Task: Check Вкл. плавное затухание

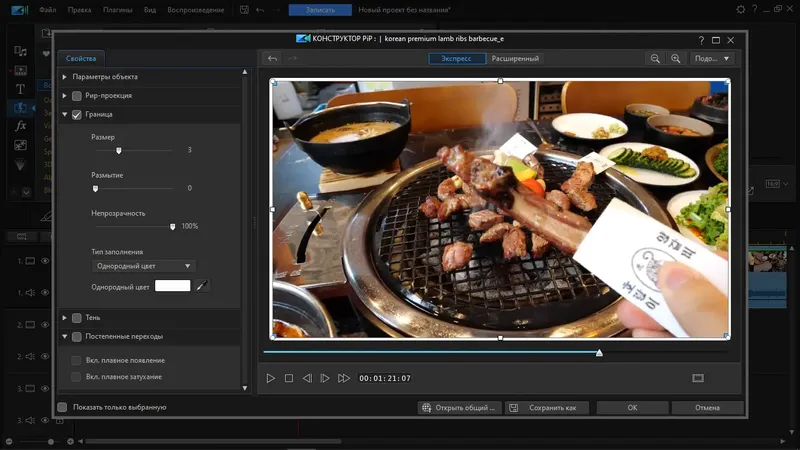Action: coord(76,377)
